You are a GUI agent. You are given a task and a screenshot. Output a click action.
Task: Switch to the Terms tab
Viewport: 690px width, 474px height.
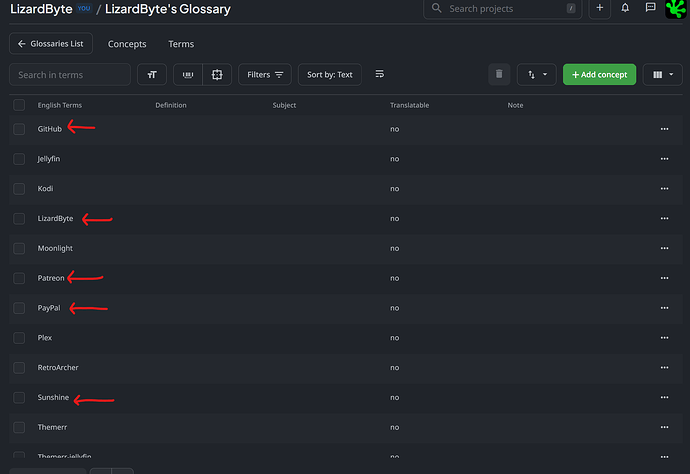[181, 44]
